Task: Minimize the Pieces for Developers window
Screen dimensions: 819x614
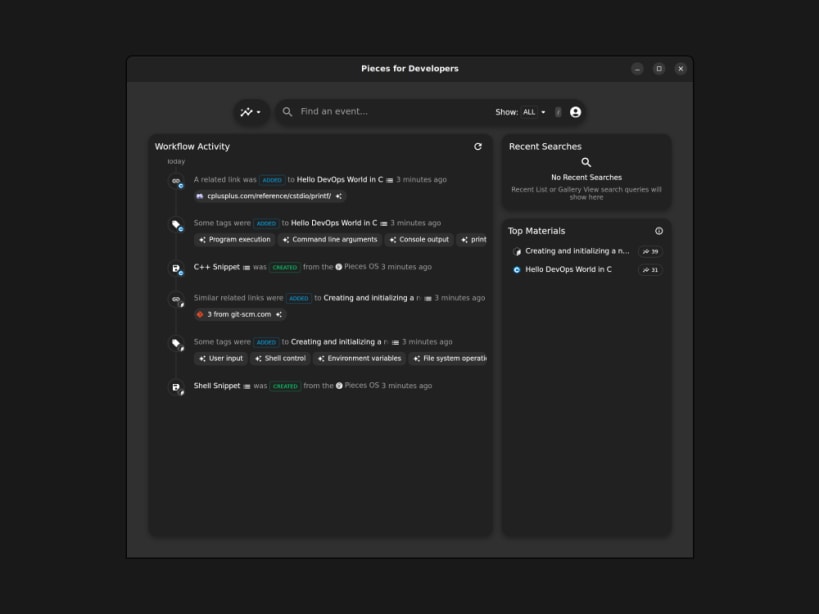Action: click(x=637, y=68)
